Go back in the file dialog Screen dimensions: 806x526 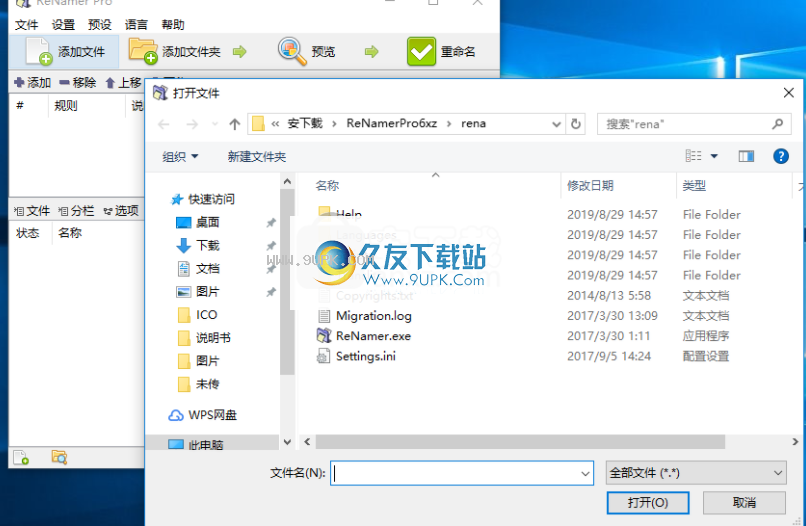[163, 124]
